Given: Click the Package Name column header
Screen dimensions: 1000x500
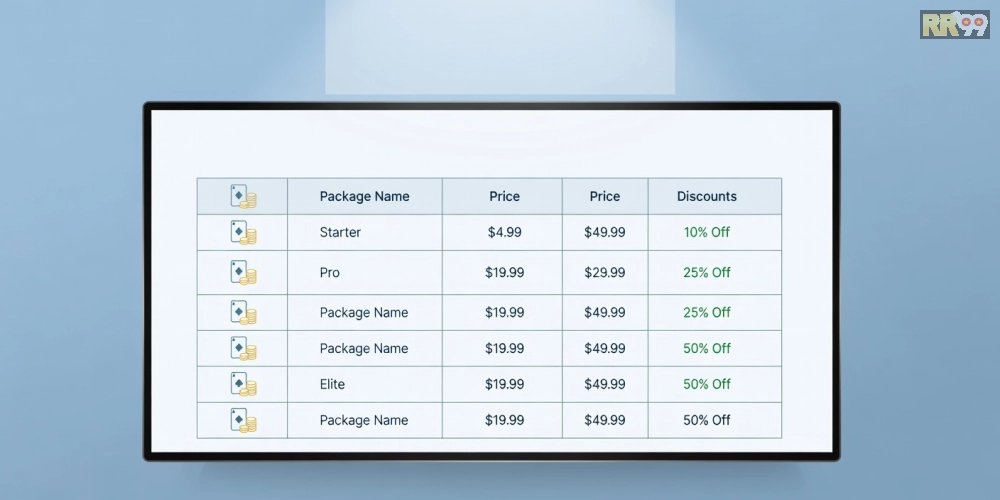Looking at the screenshot, I should [364, 196].
